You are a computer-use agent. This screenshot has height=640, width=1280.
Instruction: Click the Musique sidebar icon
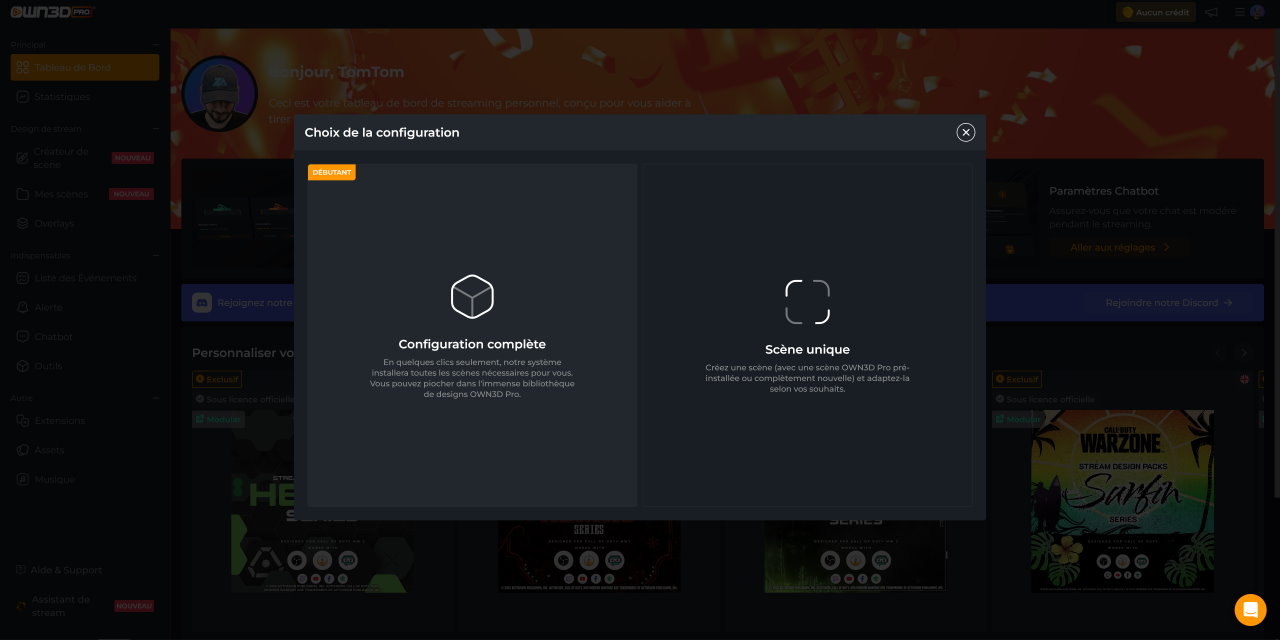coord(23,479)
